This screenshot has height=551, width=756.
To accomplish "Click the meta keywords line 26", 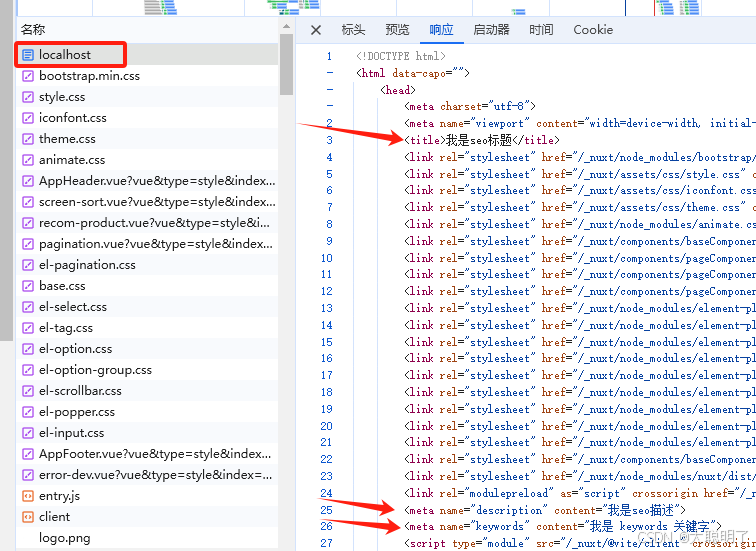I will [563, 526].
